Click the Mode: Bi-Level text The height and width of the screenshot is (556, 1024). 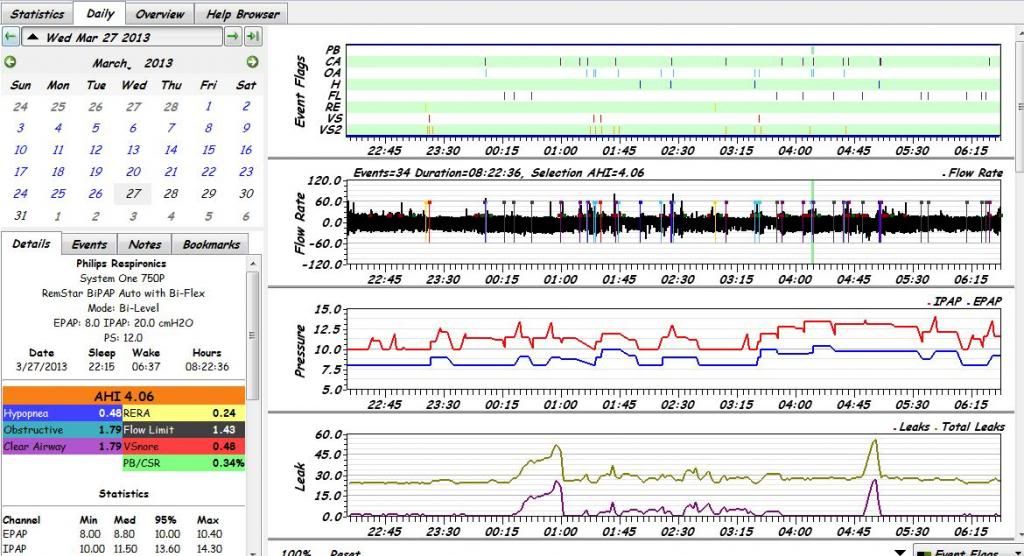click(123, 308)
